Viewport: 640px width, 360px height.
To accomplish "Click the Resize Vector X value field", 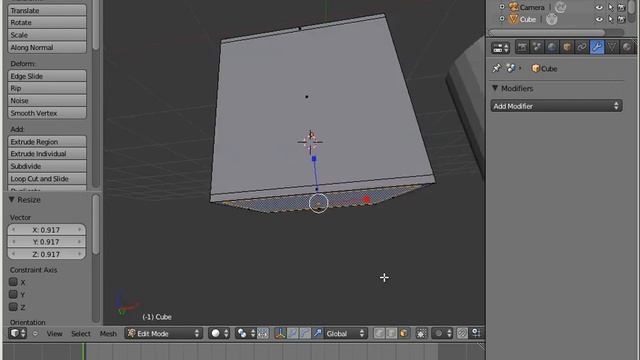I will (x=47, y=230).
